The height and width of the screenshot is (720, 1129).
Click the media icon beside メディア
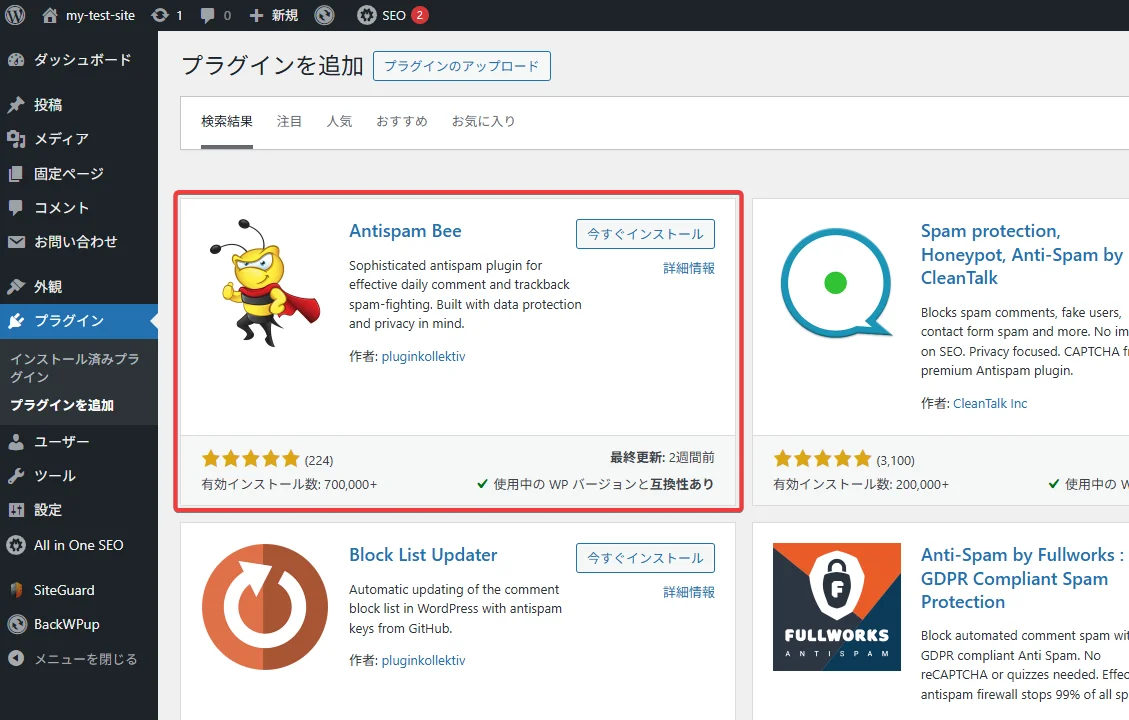pos(16,139)
